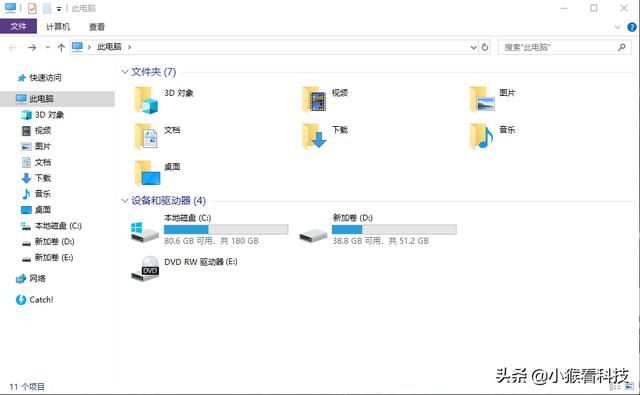Image resolution: width=640 pixels, height=395 pixels.
Task: Open the recent locations dropdown arrow
Action: pos(47,47)
